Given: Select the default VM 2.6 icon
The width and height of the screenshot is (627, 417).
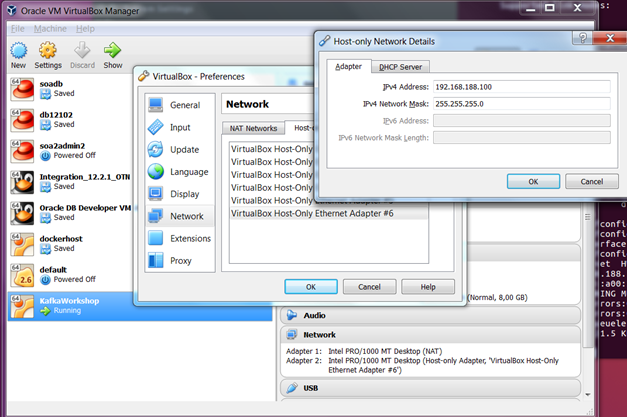Looking at the screenshot, I should coord(22,275).
